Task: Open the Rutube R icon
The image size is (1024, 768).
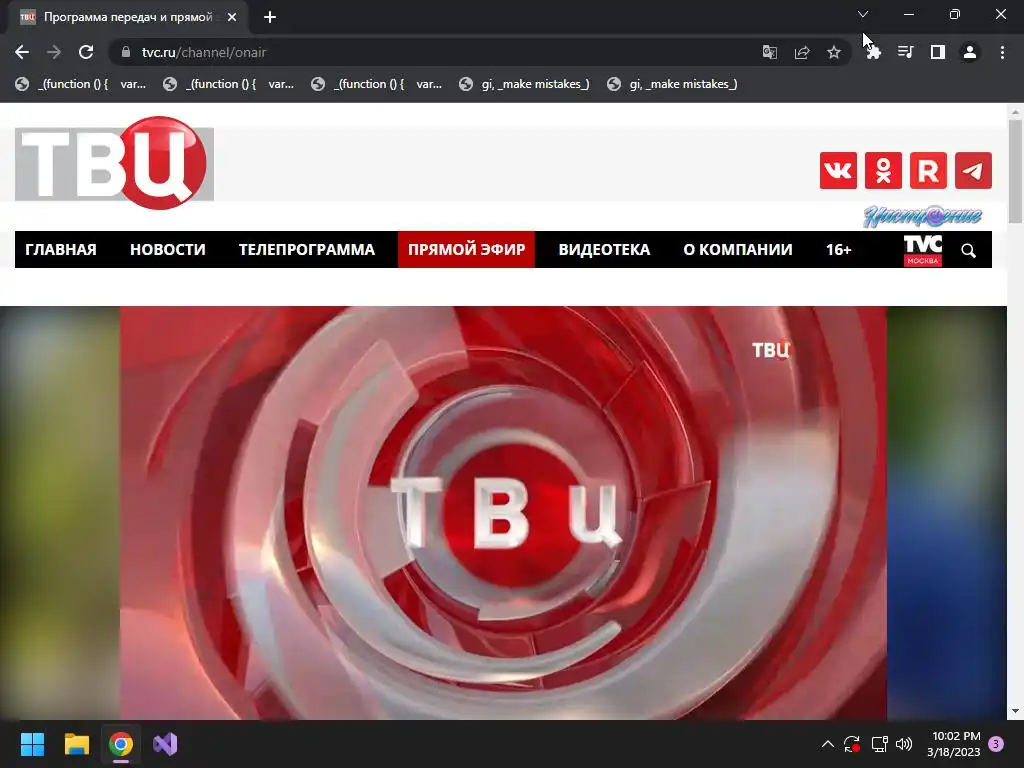Action: 928,170
